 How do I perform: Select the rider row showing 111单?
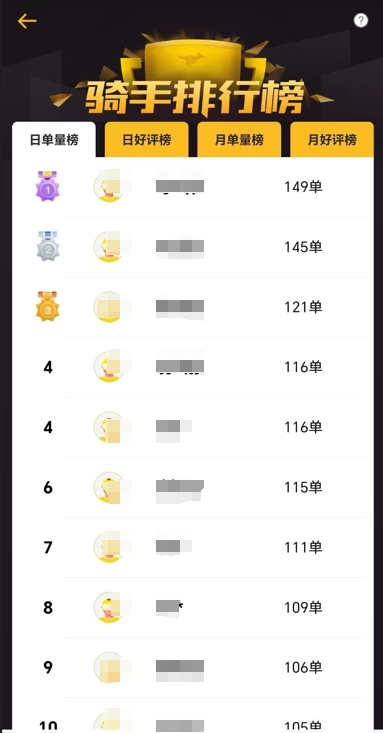193,547
